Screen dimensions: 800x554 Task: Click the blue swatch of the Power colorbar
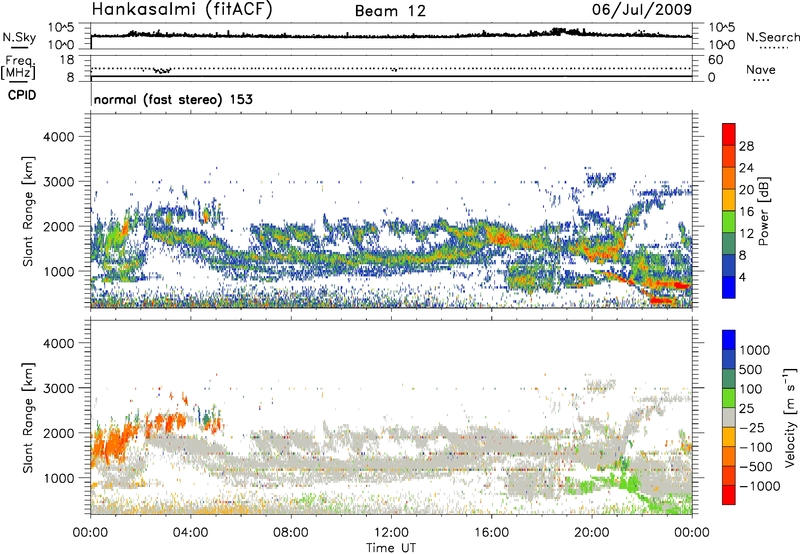pyautogui.click(x=729, y=287)
